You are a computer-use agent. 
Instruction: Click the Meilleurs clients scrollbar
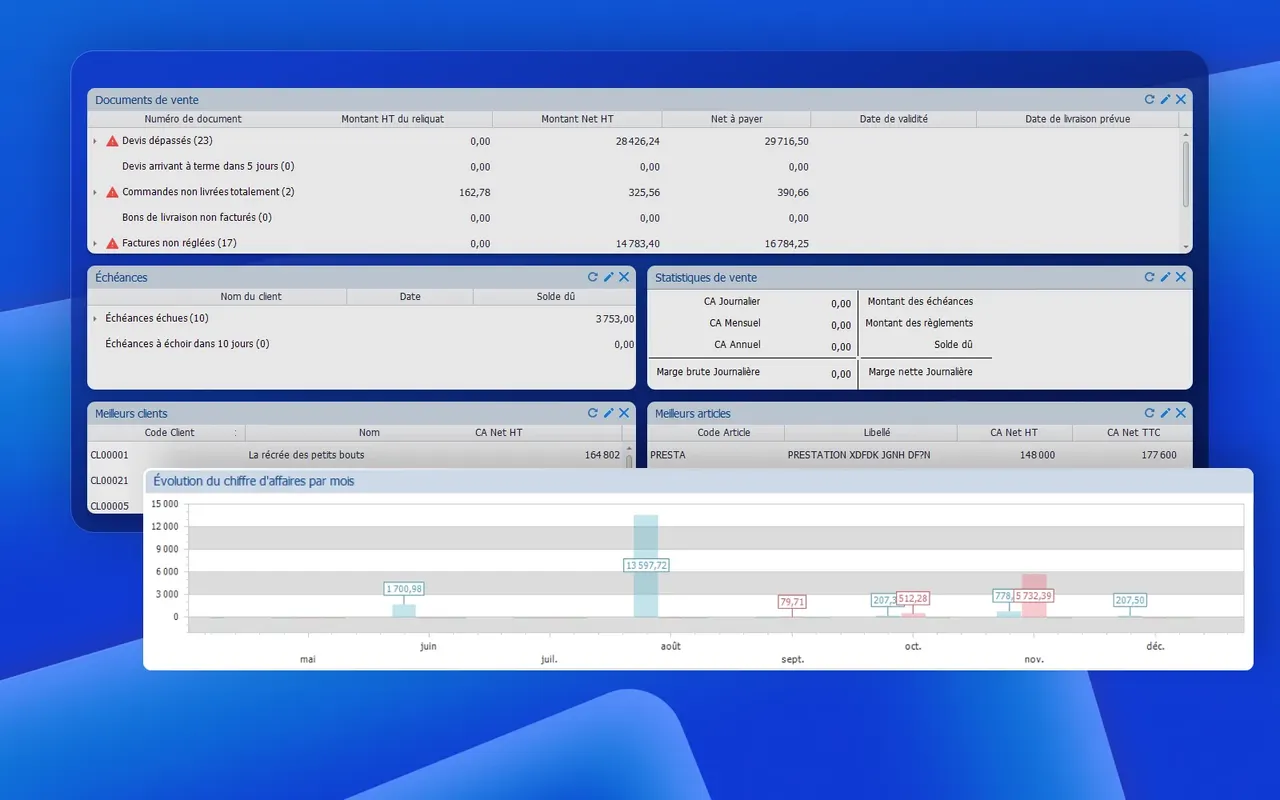click(629, 460)
